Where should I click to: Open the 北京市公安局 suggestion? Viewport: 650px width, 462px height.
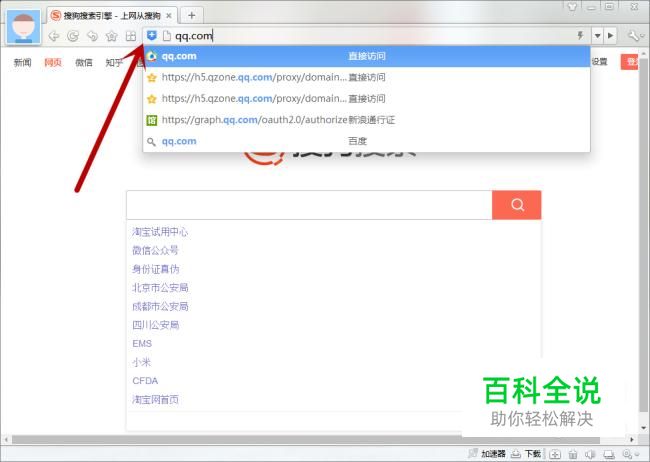click(160, 288)
